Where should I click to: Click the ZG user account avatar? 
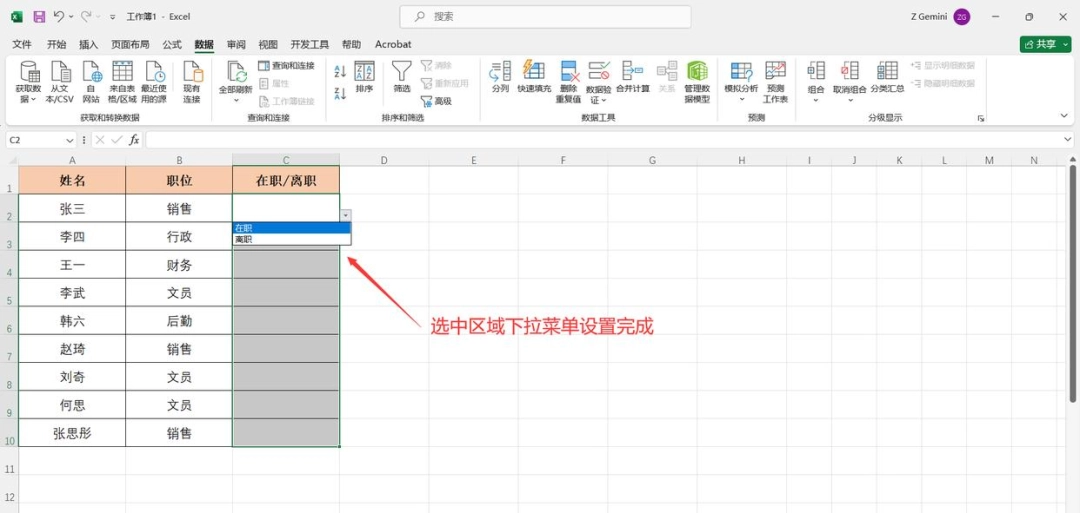[962, 17]
